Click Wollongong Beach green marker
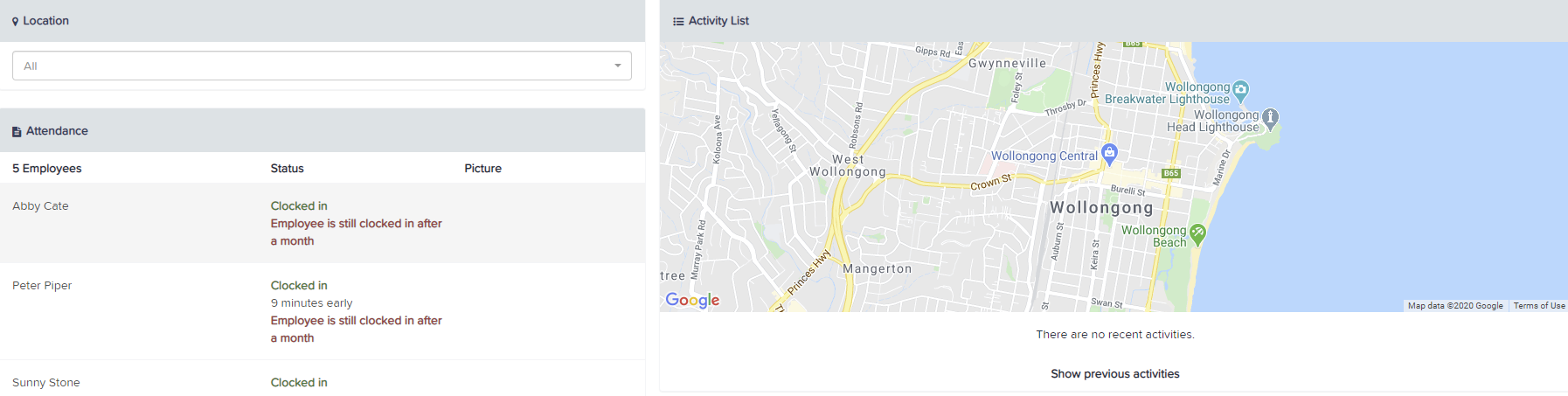The width and height of the screenshot is (1568, 396). click(1197, 233)
